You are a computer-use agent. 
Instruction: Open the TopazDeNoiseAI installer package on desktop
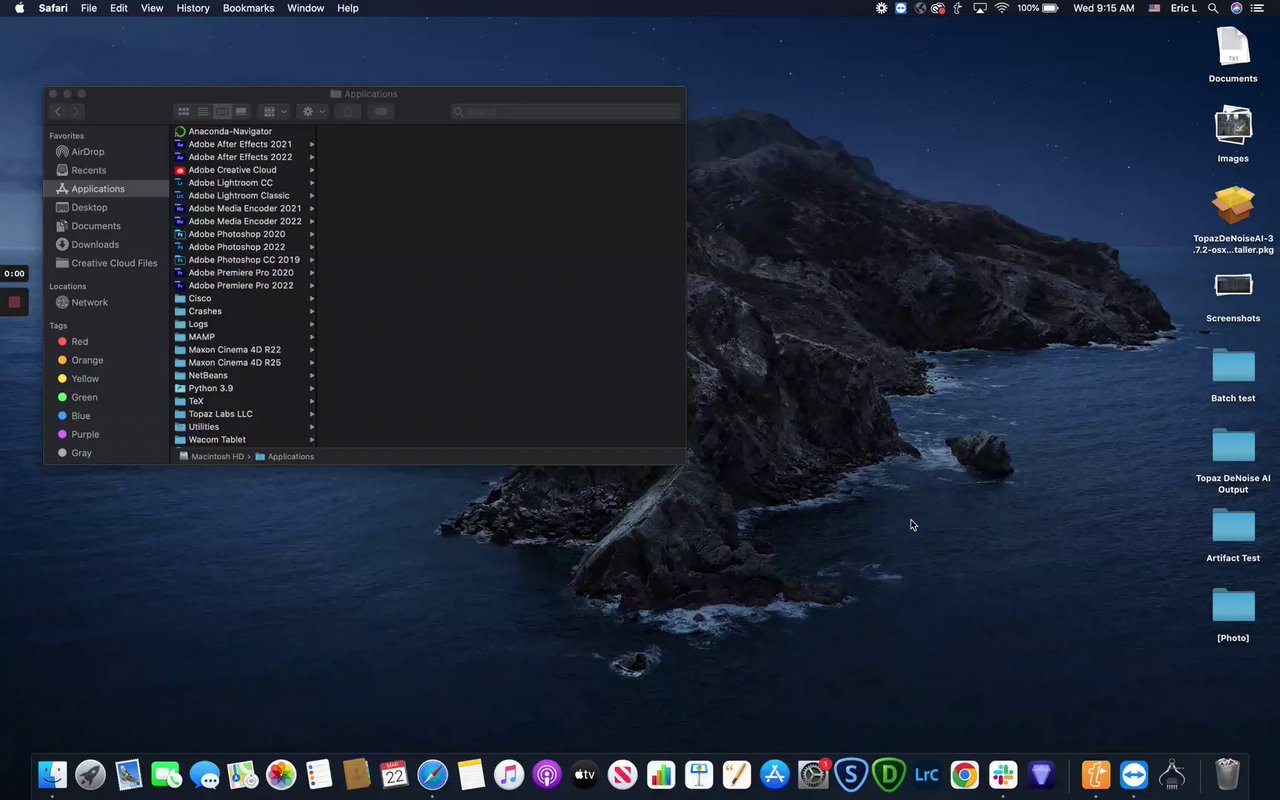coord(1233,206)
